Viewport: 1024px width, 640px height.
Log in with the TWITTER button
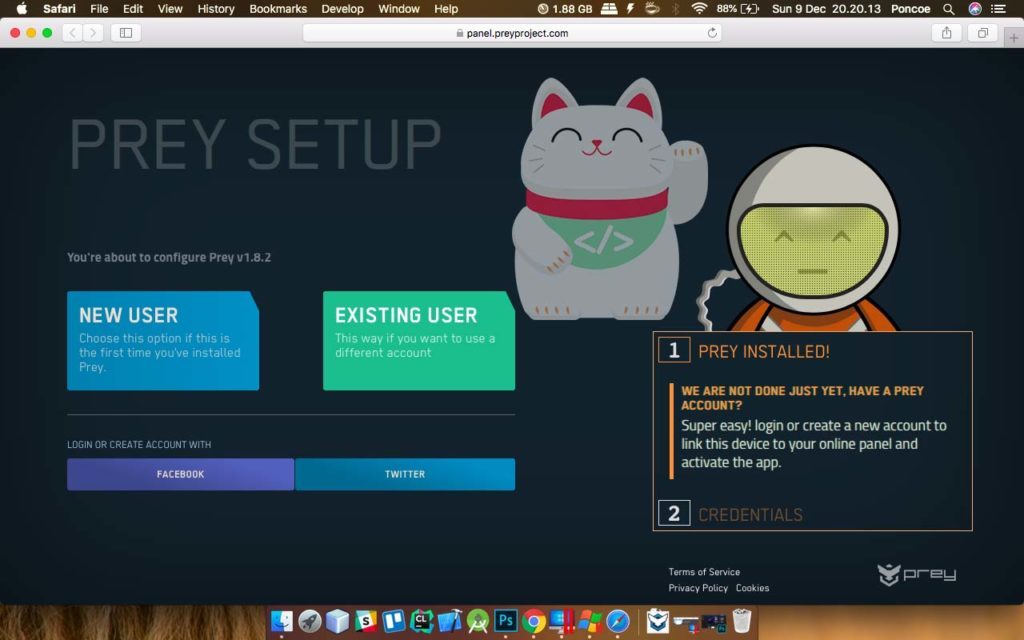[x=405, y=474]
